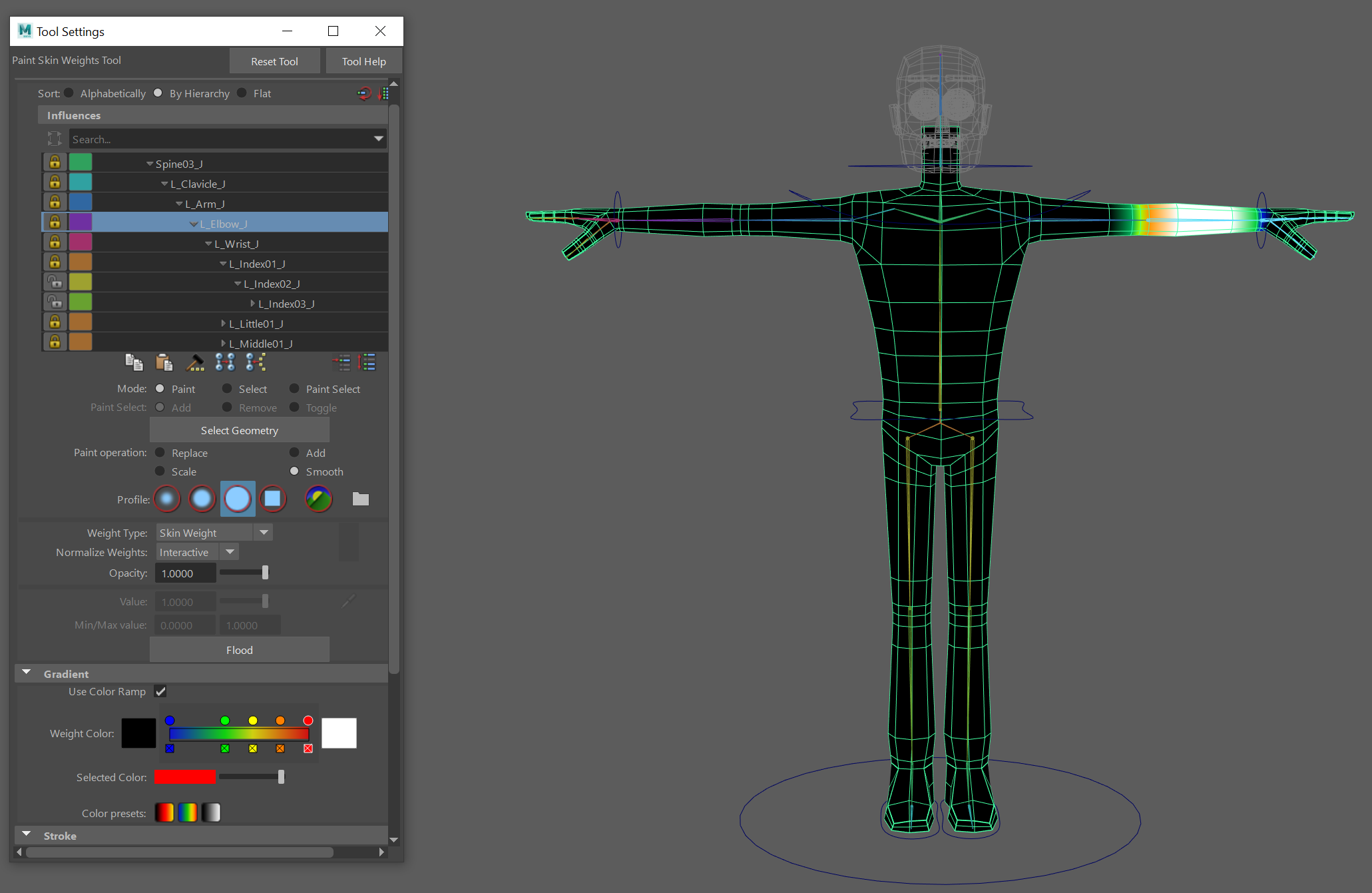
Task: Open the brush profile browse folder
Action: coord(360,499)
